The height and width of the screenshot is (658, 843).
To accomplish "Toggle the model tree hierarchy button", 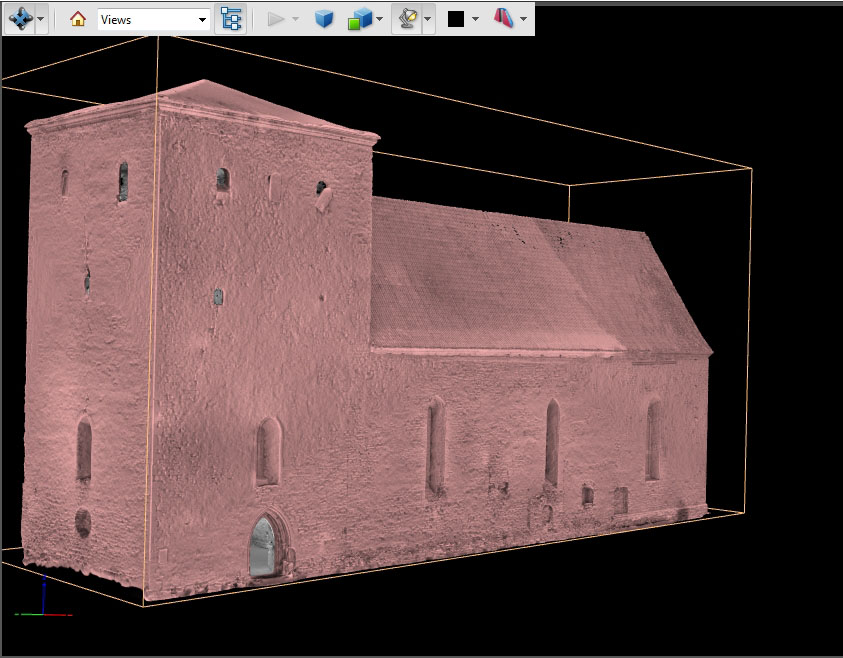I will pyautogui.click(x=231, y=19).
